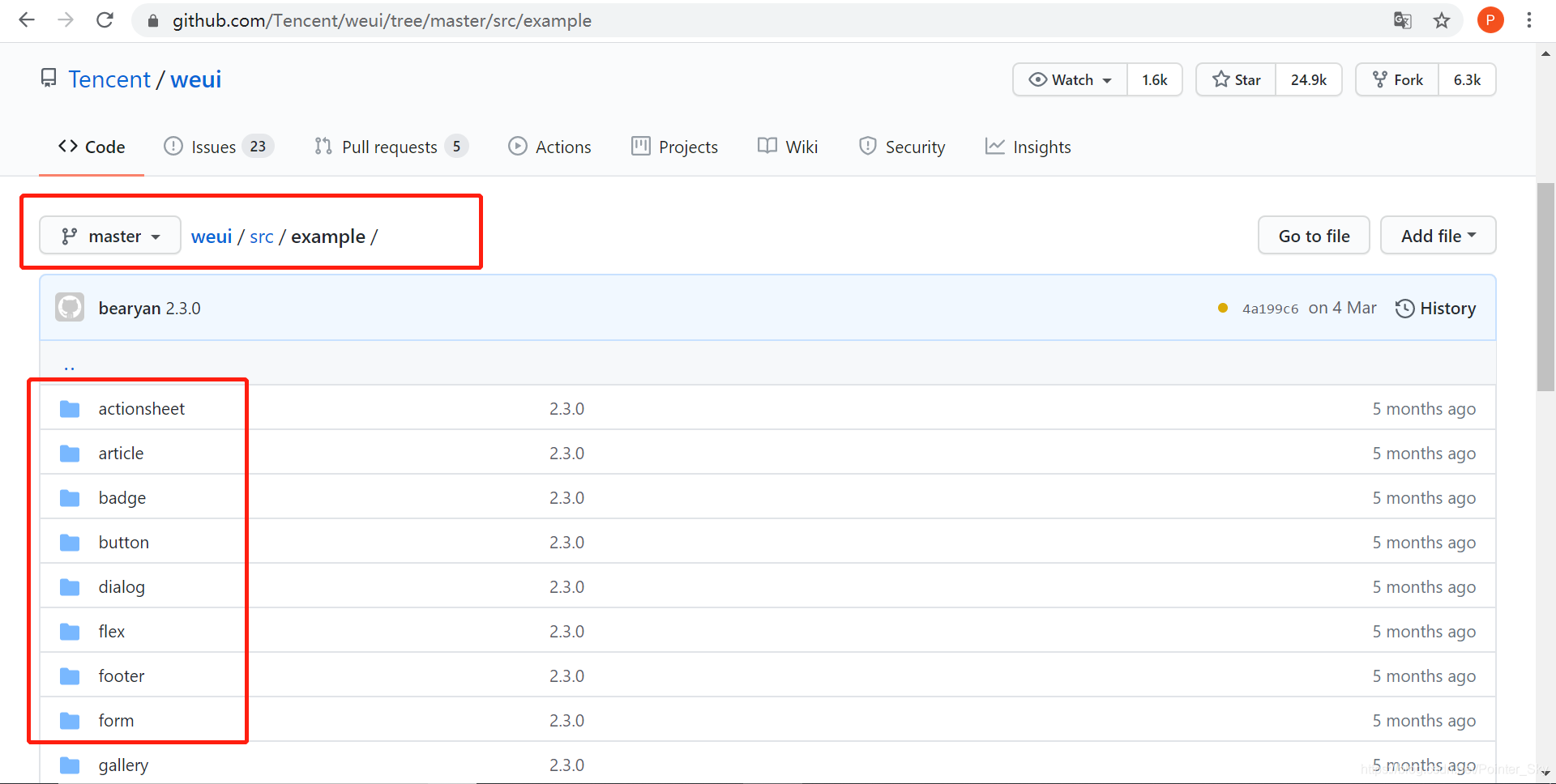Reload the page with the refresh icon
This screenshot has width=1556, height=784.
[x=105, y=20]
